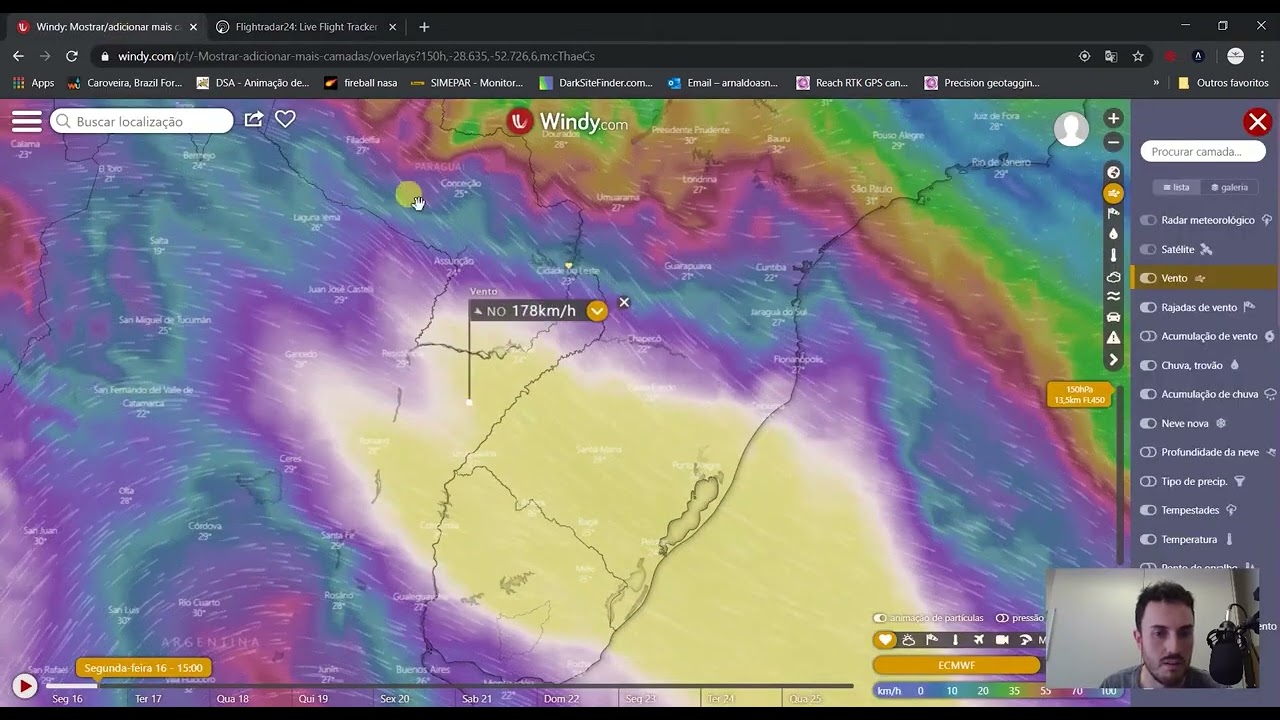1280x720 pixels.
Task: Select the clouds layer icon
Action: (1113, 276)
